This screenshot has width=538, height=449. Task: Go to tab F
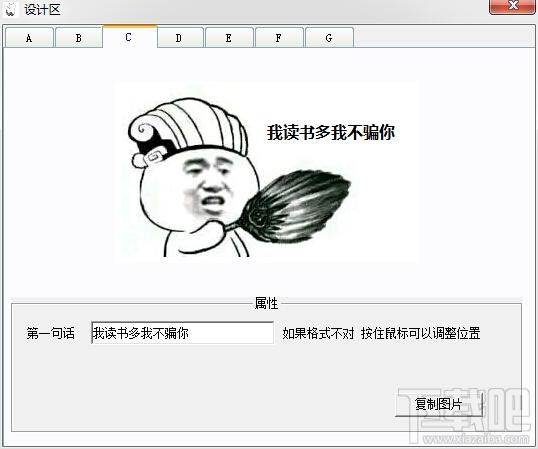point(279,38)
